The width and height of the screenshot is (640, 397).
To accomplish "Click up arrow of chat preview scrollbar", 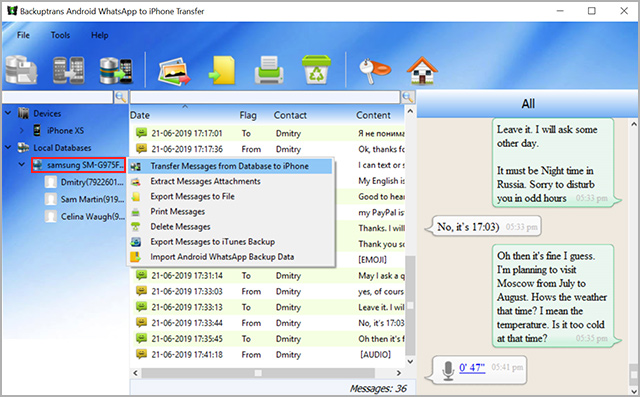I will click(x=634, y=124).
